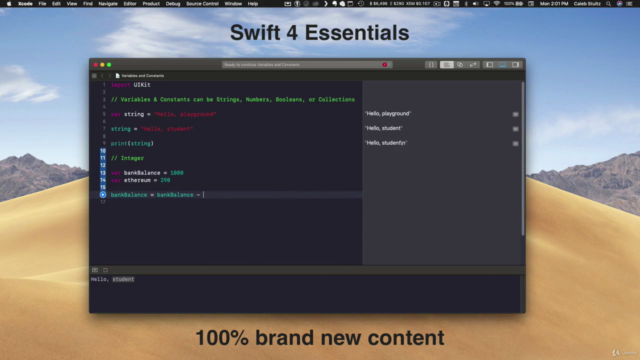The image size is (640, 360).
Task: Toggle the Navigator panel visibility
Action: click(x=489, y=64)
